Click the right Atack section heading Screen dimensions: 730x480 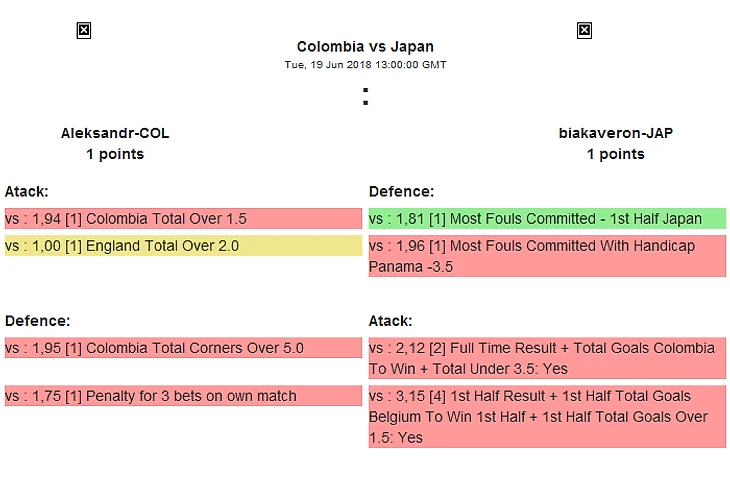coord(390,321)
